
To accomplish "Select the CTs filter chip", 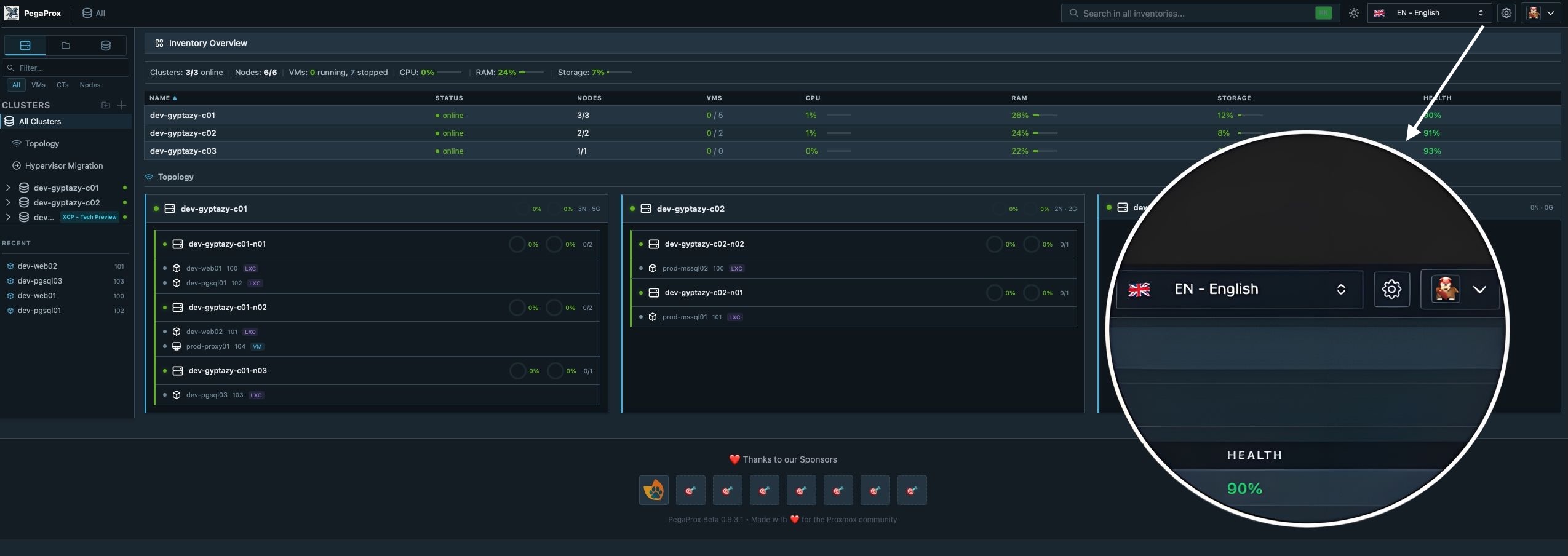I will (x=63, y=85).
